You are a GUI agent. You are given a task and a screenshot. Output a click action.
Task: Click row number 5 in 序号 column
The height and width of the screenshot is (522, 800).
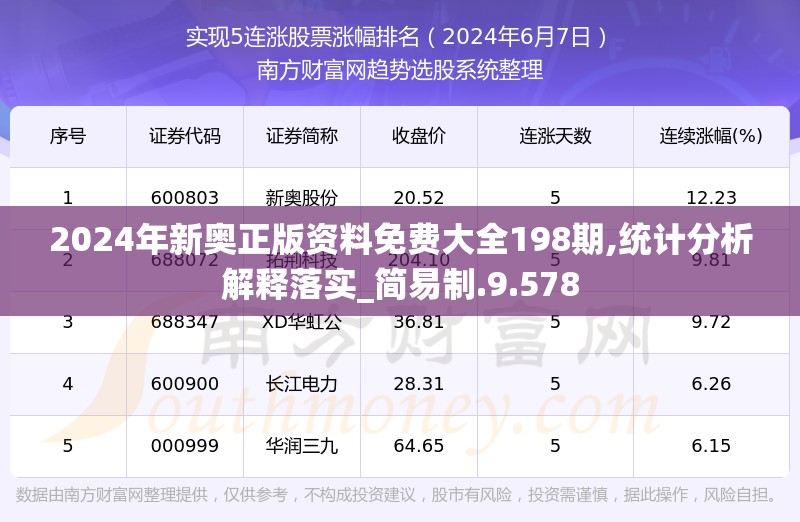click(68, 446)
